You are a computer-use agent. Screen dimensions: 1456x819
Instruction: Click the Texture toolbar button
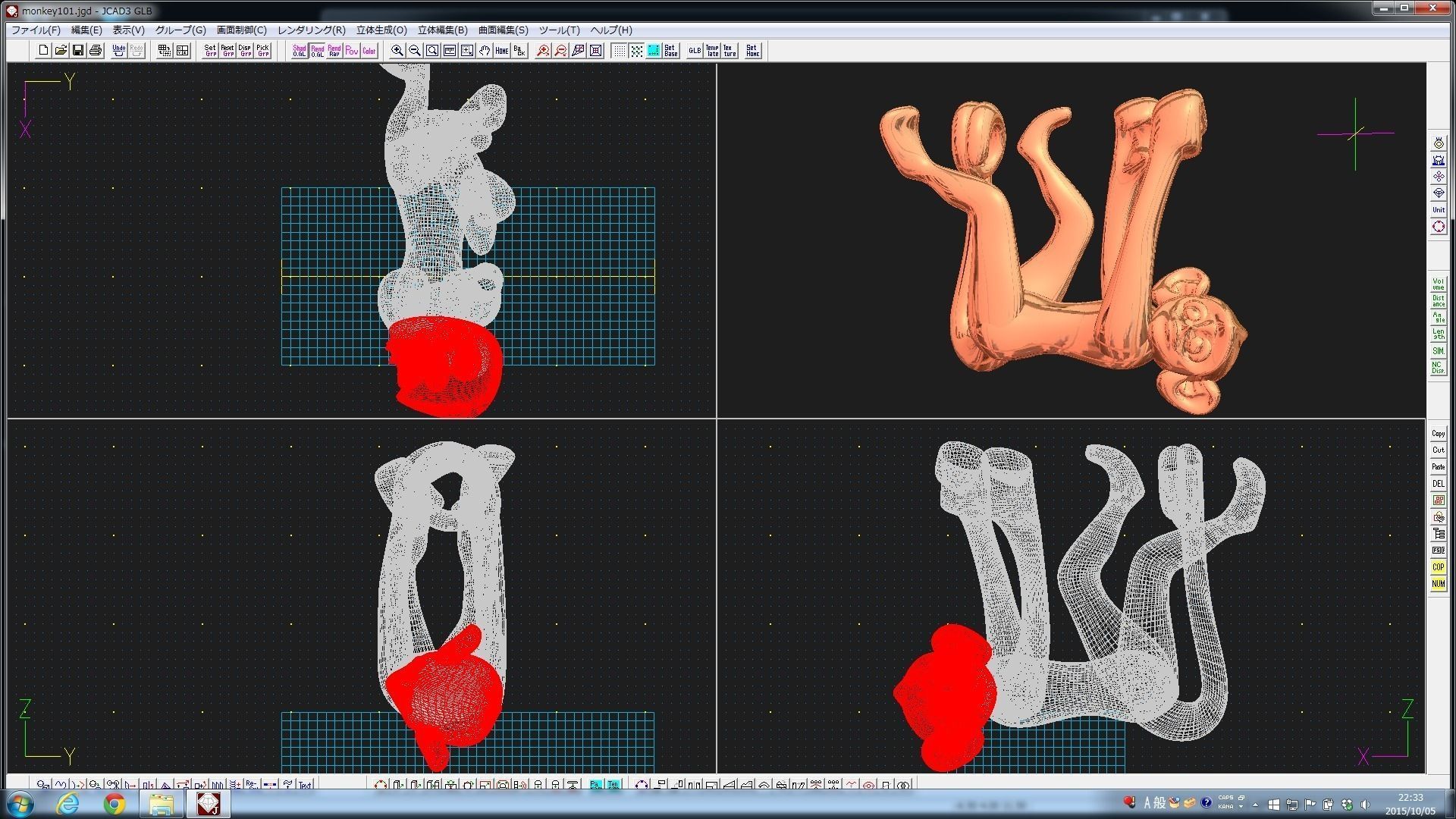[730, 51]
